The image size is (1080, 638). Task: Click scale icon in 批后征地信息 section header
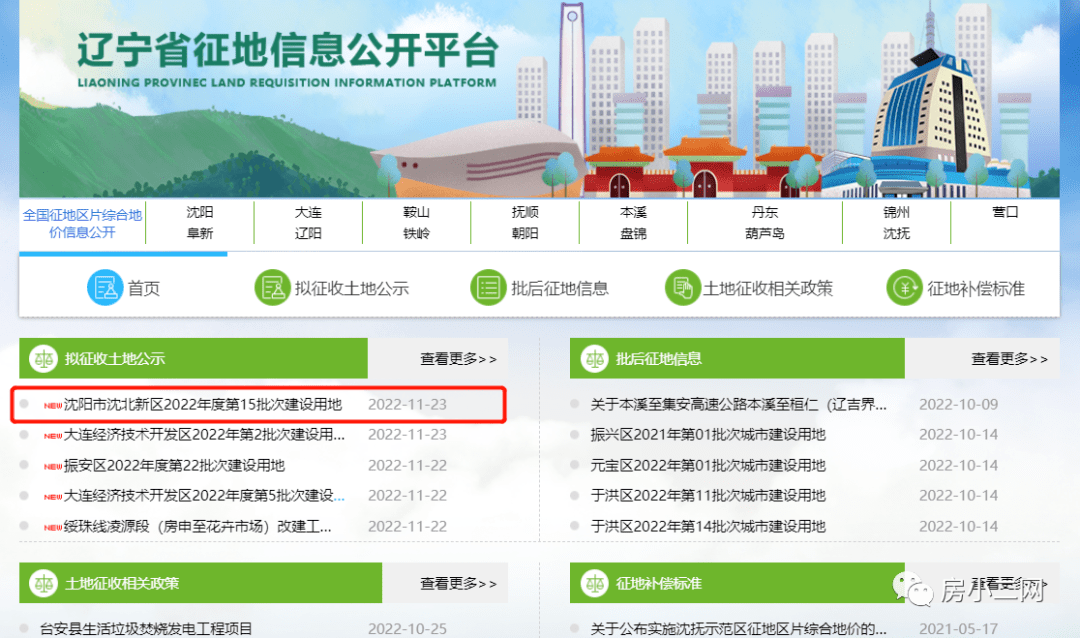(x=594, y=358)
